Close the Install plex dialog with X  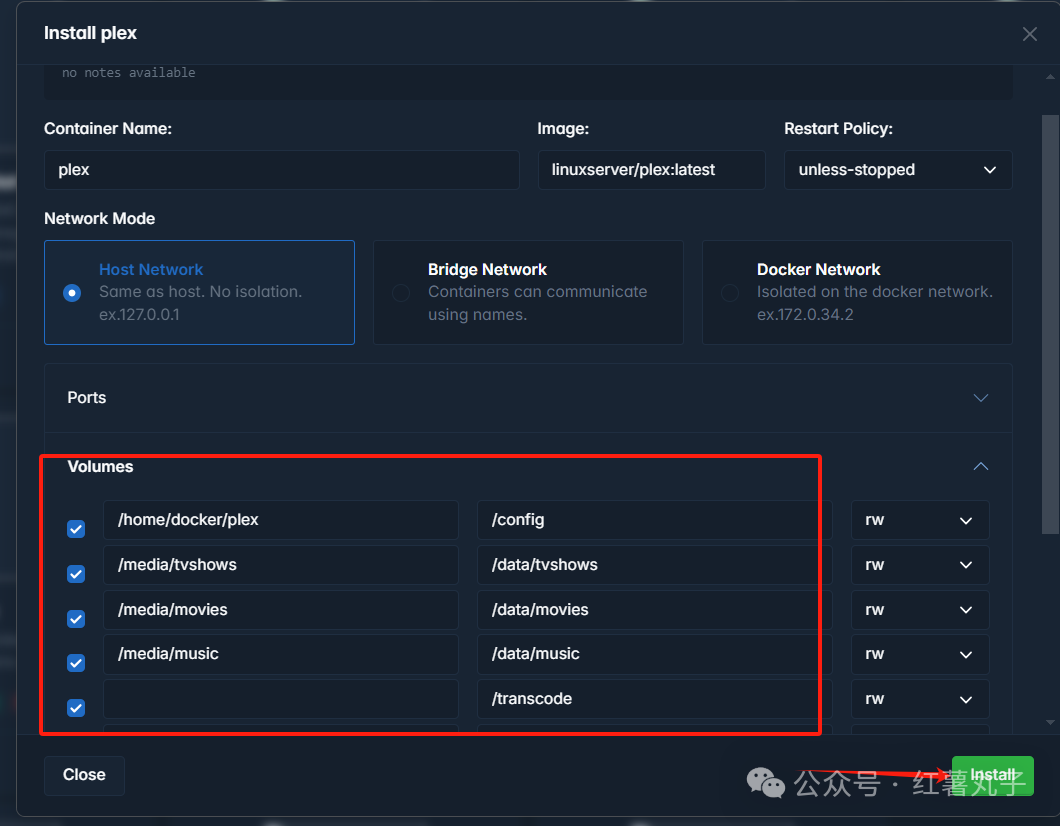point(1029,34)
